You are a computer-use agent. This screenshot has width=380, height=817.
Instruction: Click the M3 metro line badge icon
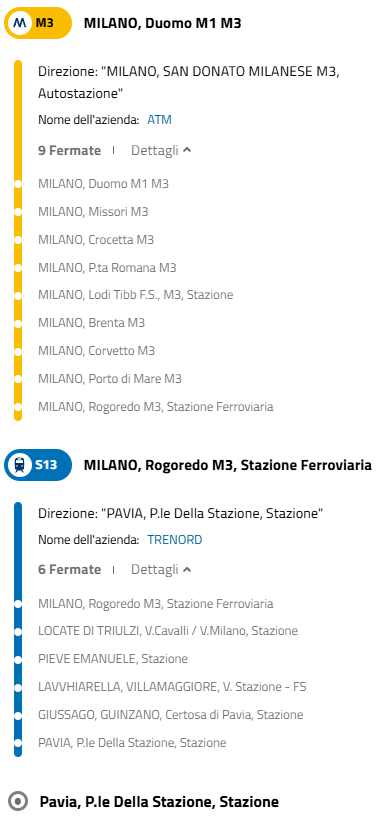pos(38,23)
